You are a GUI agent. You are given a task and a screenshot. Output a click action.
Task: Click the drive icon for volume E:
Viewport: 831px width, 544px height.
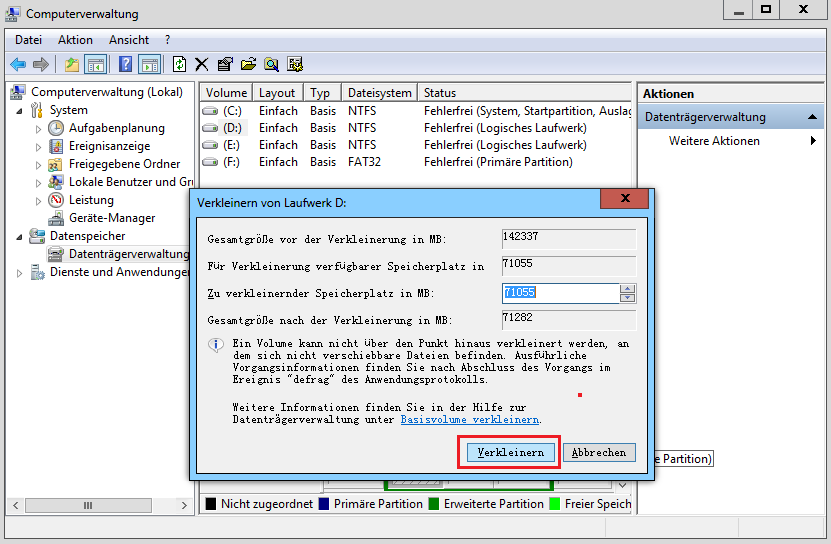tap(210, 145)
